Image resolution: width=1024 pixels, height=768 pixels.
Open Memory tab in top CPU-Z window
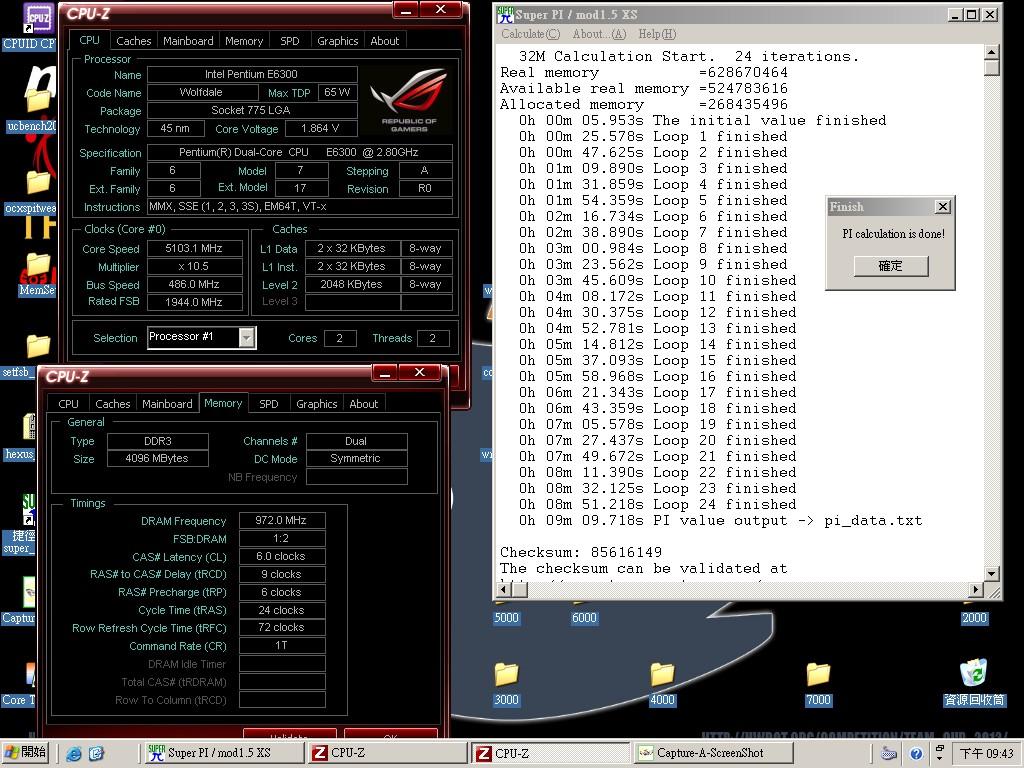[244, 41]
